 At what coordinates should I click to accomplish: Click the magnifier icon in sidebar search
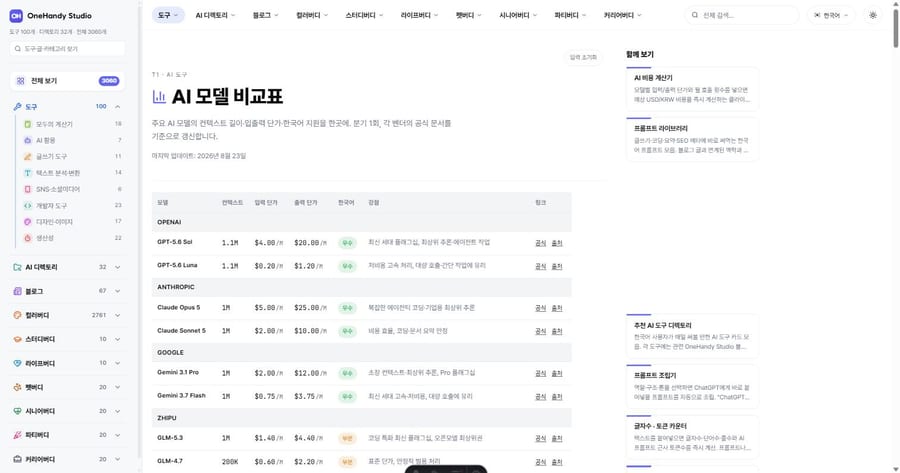click(x=18, y=49)
